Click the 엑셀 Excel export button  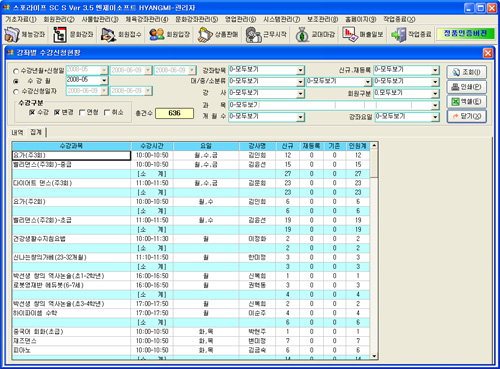coord(466,102)
